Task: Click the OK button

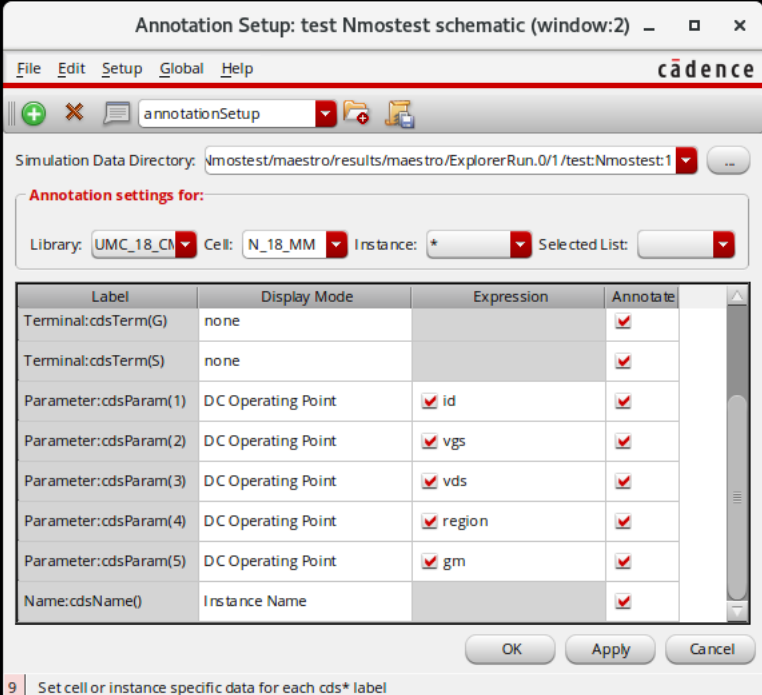Action: click(x=510, y=649)
